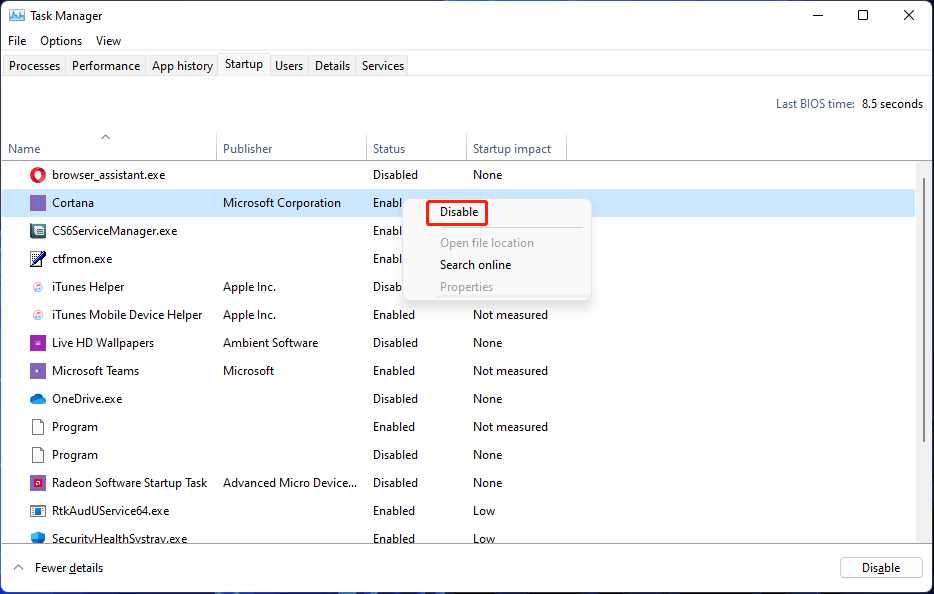934x594 pixels.
Task: Click the ctfmon.exe pen icon
Action: click(x=38, y=259)
